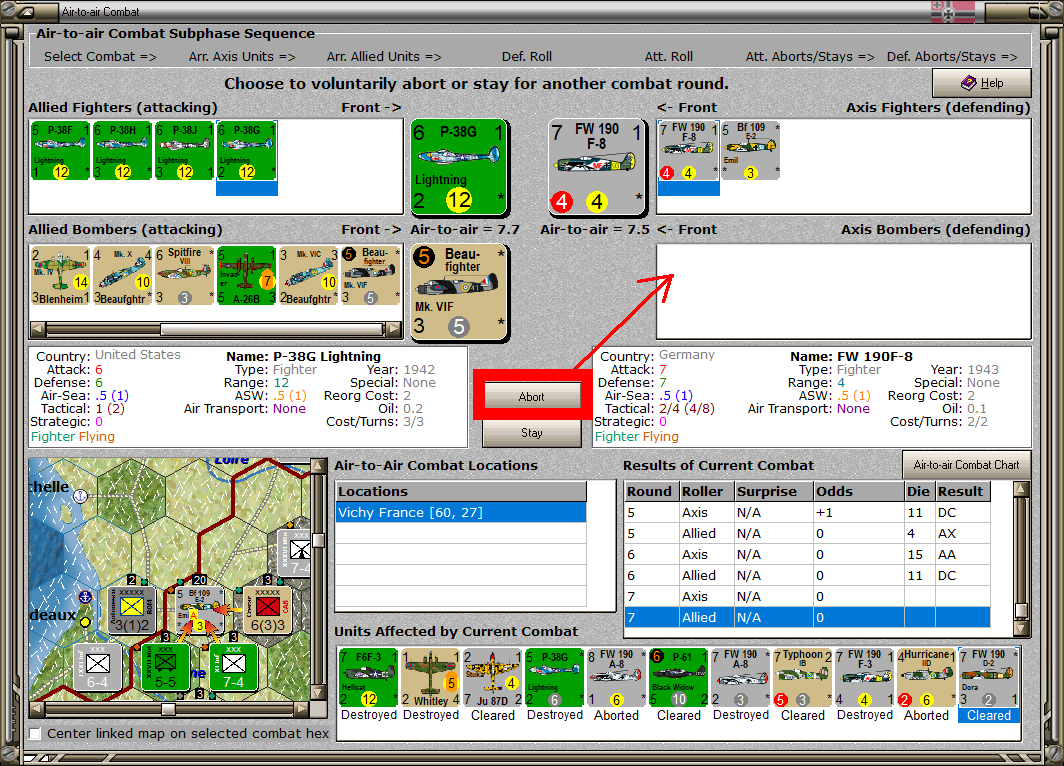Click the large front FW 190 F-8 counter
The height and width of the screenshot is (766, 1064).
click(x=596, y=167)
